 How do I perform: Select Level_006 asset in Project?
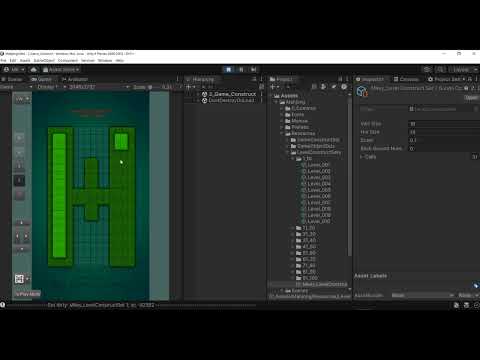point(316,197)
